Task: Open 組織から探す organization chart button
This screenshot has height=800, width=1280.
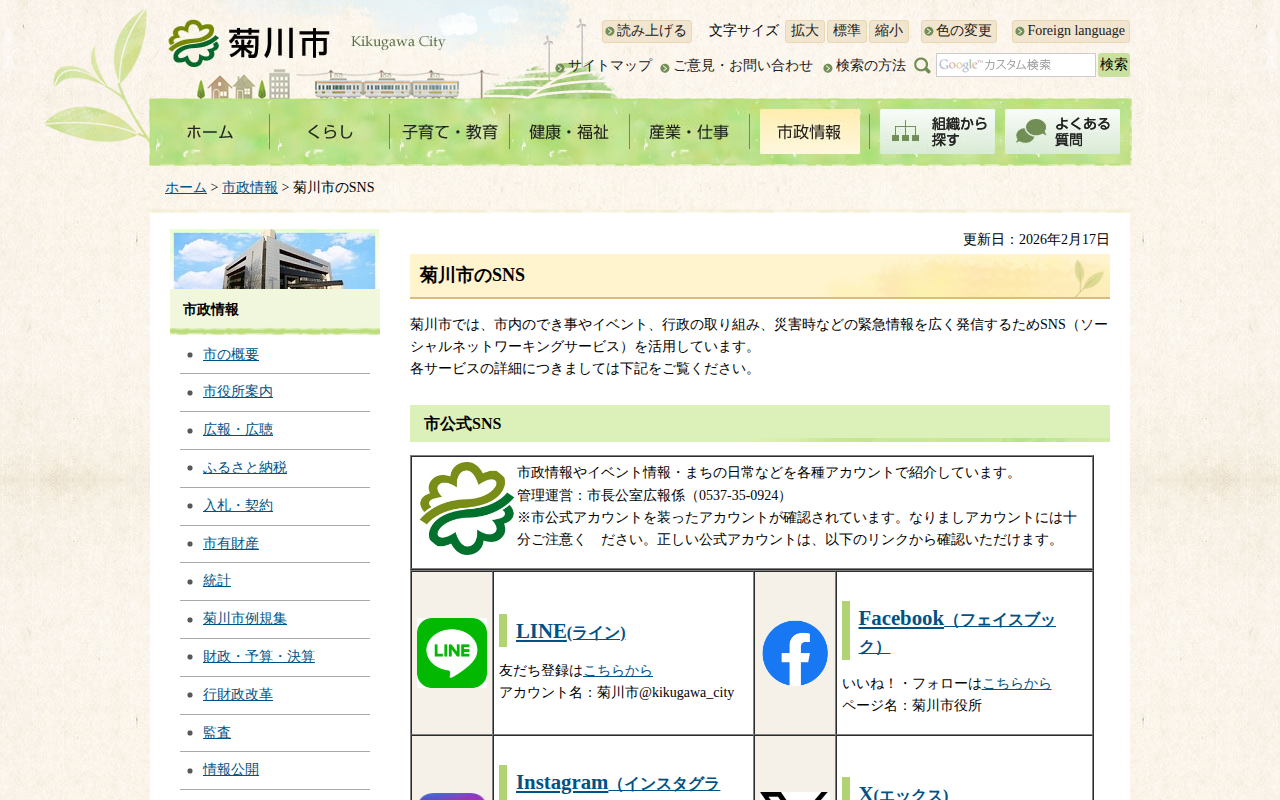Action: (937, 131)
